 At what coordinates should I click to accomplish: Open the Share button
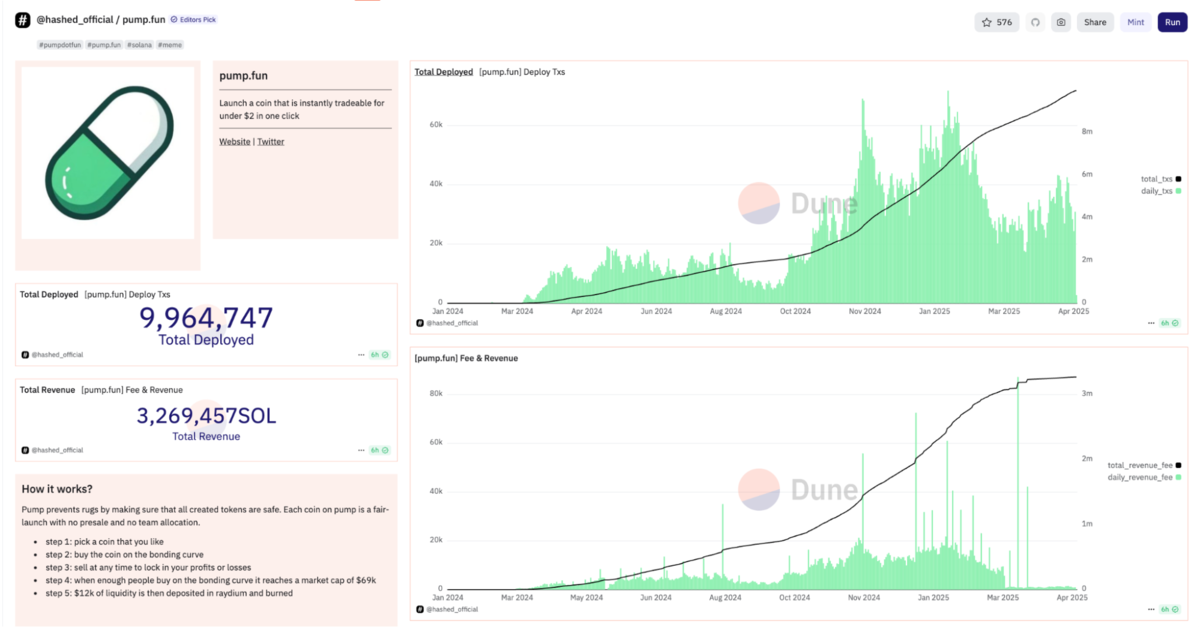tap(1095, 22)
